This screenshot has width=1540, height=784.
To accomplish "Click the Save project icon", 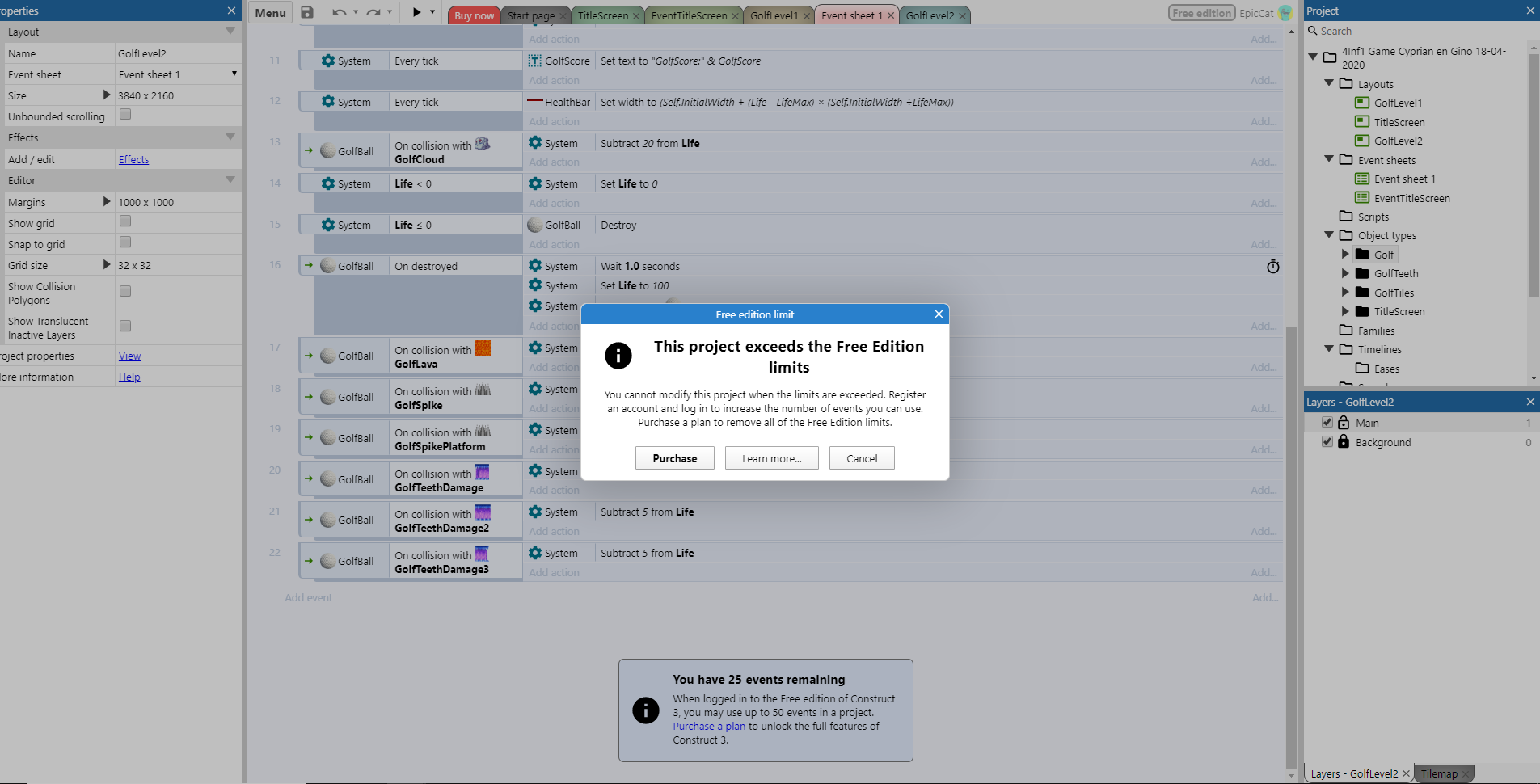I will tap(307, 12).
